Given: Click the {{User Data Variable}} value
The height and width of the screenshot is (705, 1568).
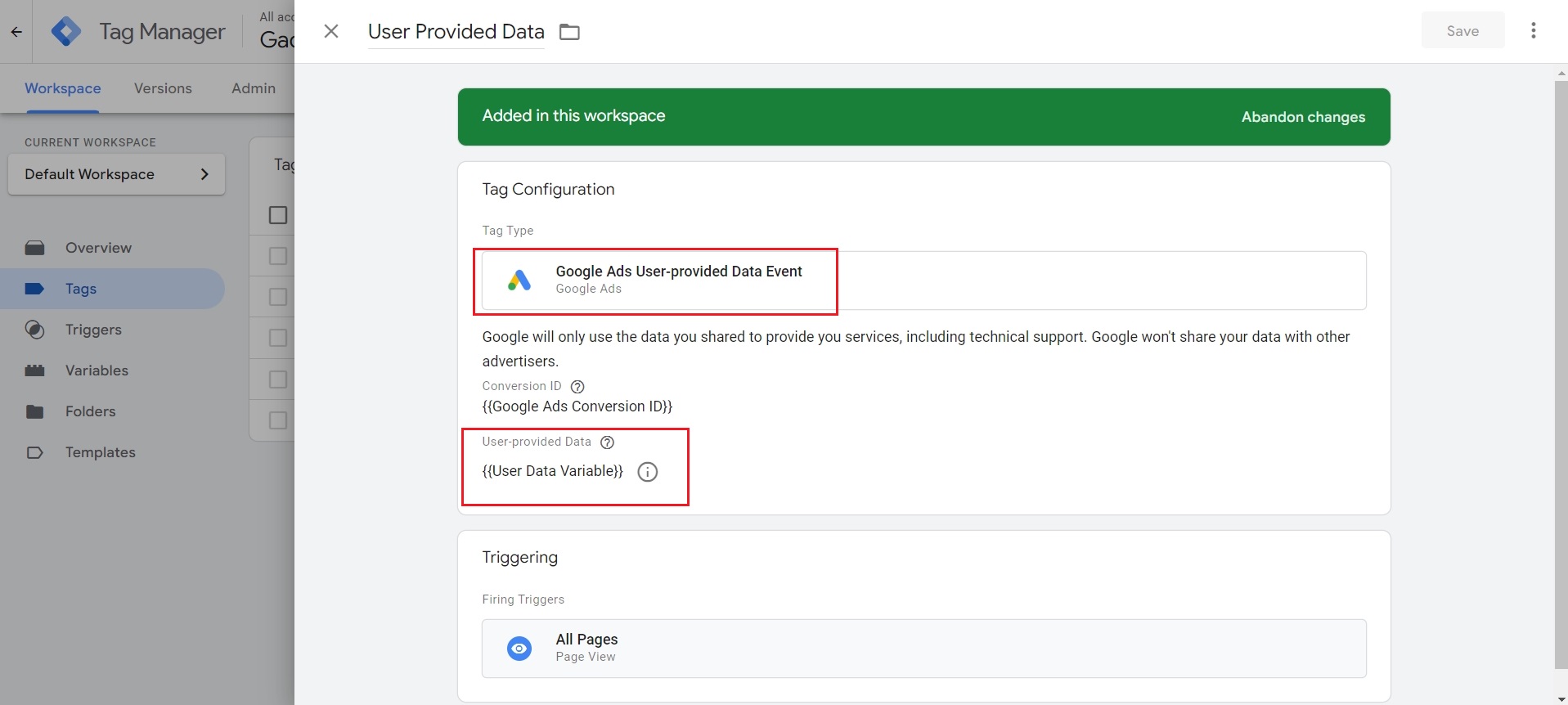Looking at the screenshot, I should pyautogui.click(x=553, y=471).
